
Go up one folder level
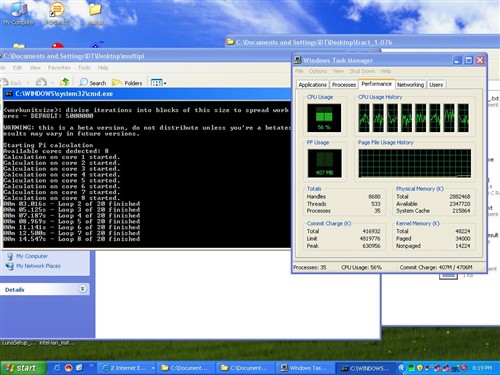65,82
